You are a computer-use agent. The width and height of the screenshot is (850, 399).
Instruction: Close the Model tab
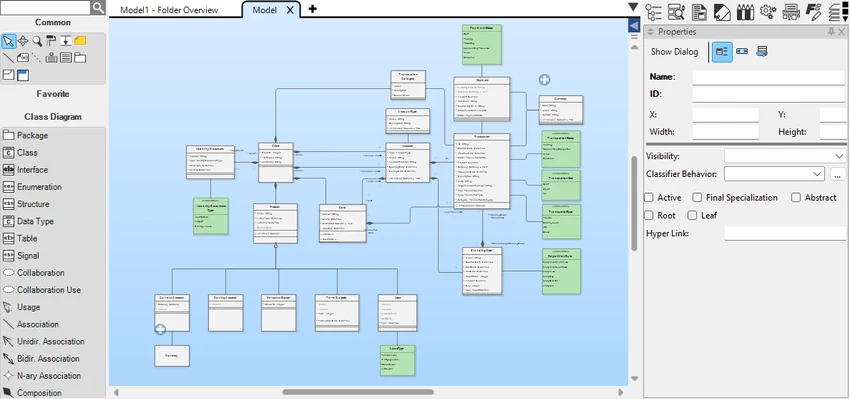(290, 10)
